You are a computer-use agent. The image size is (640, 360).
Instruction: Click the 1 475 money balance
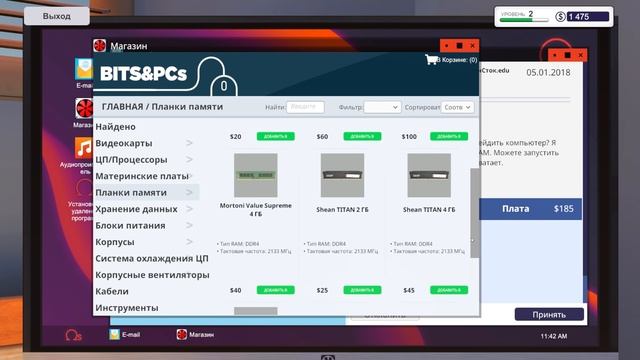click(588, 17)
